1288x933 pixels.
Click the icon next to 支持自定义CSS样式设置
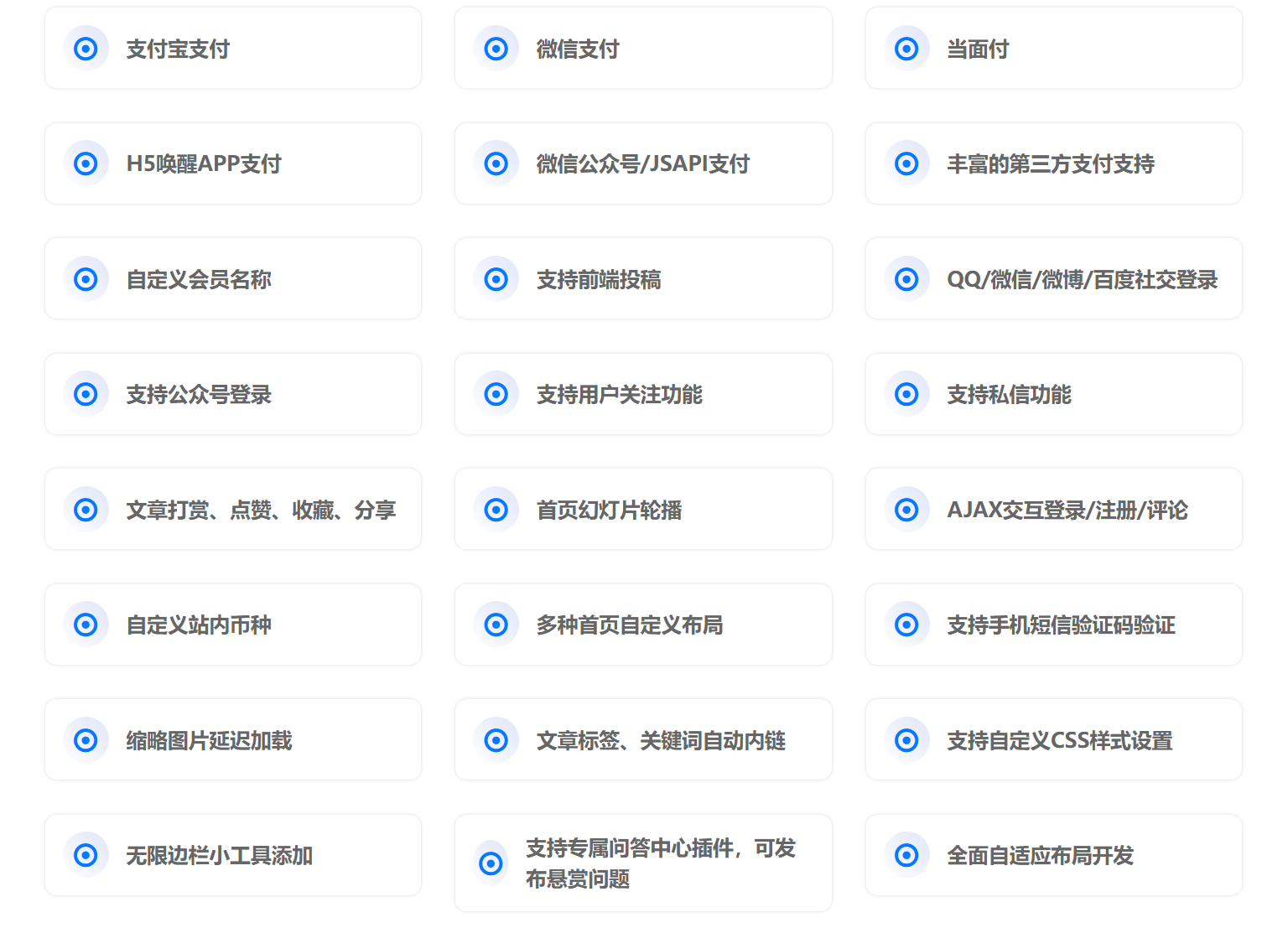[x=906, y=740]
